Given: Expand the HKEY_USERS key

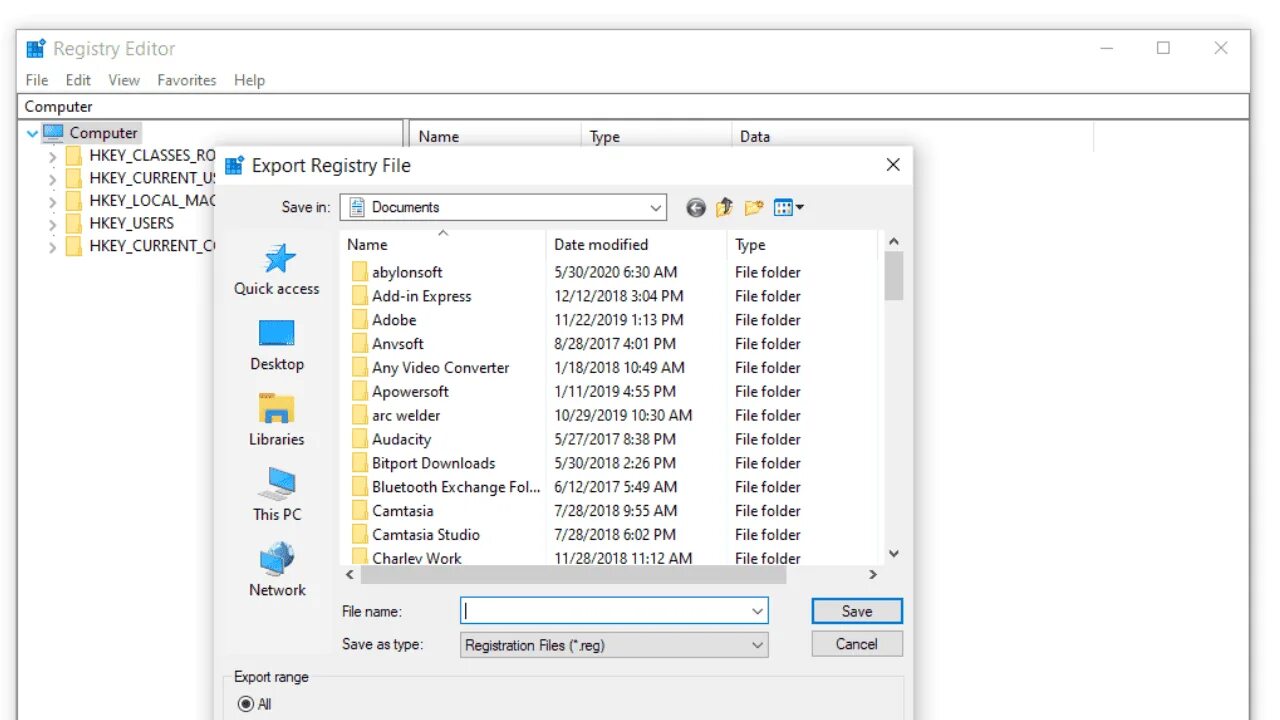Looking at the screenshot, I should 53,224.
